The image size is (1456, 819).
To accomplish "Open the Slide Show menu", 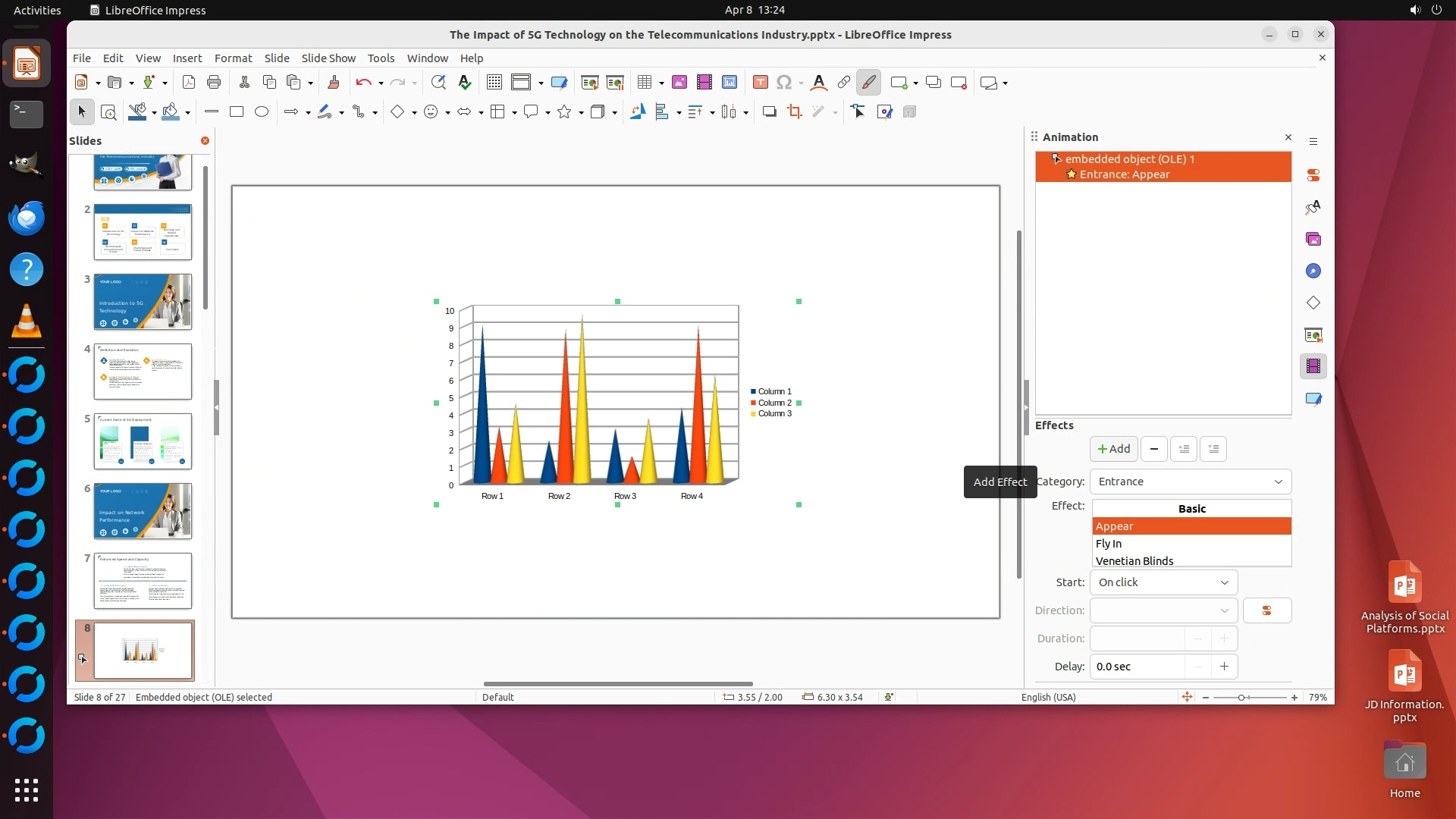I will [x=328, y=58].
